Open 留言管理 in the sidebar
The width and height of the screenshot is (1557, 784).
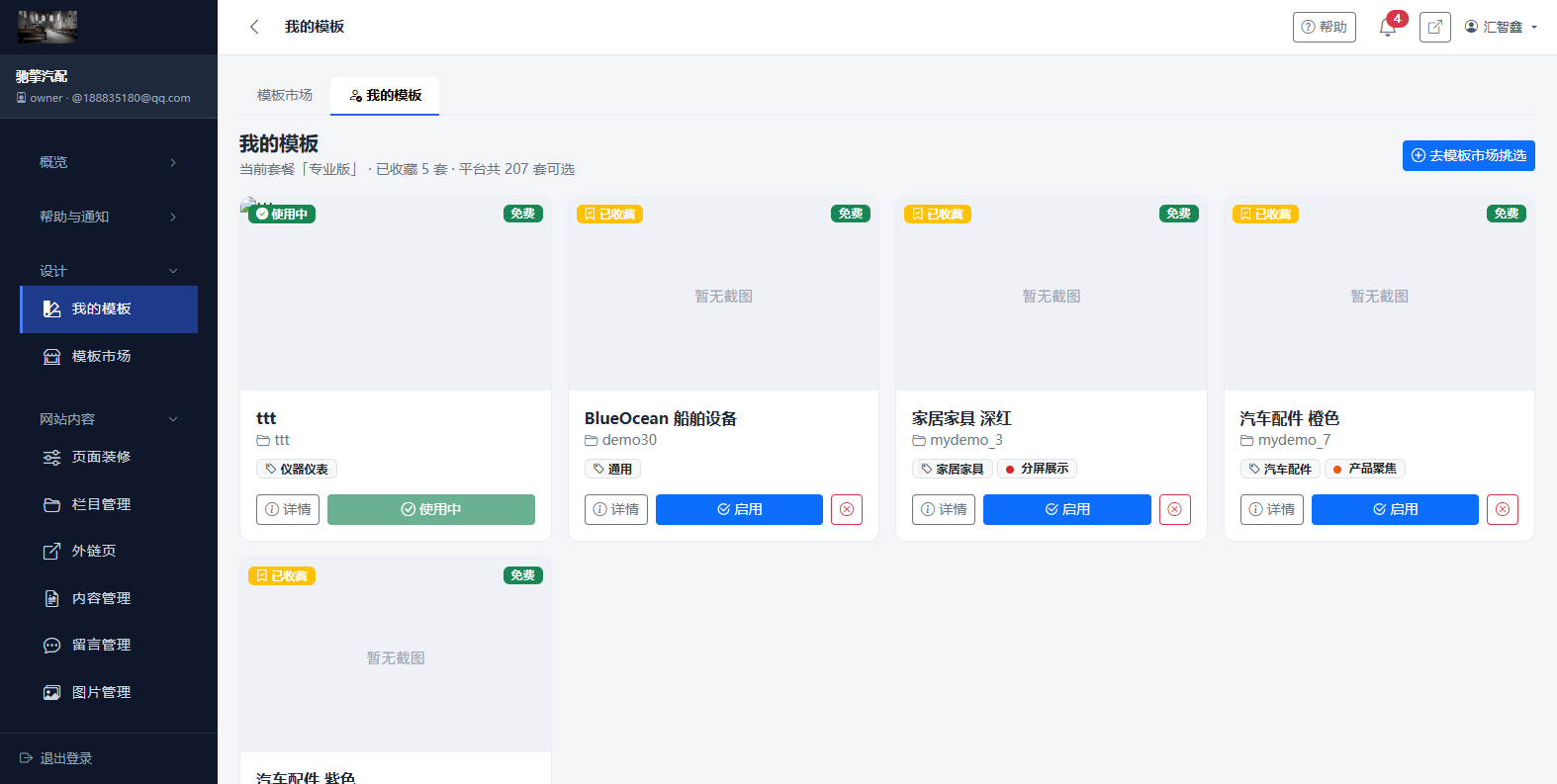point(109,645)
